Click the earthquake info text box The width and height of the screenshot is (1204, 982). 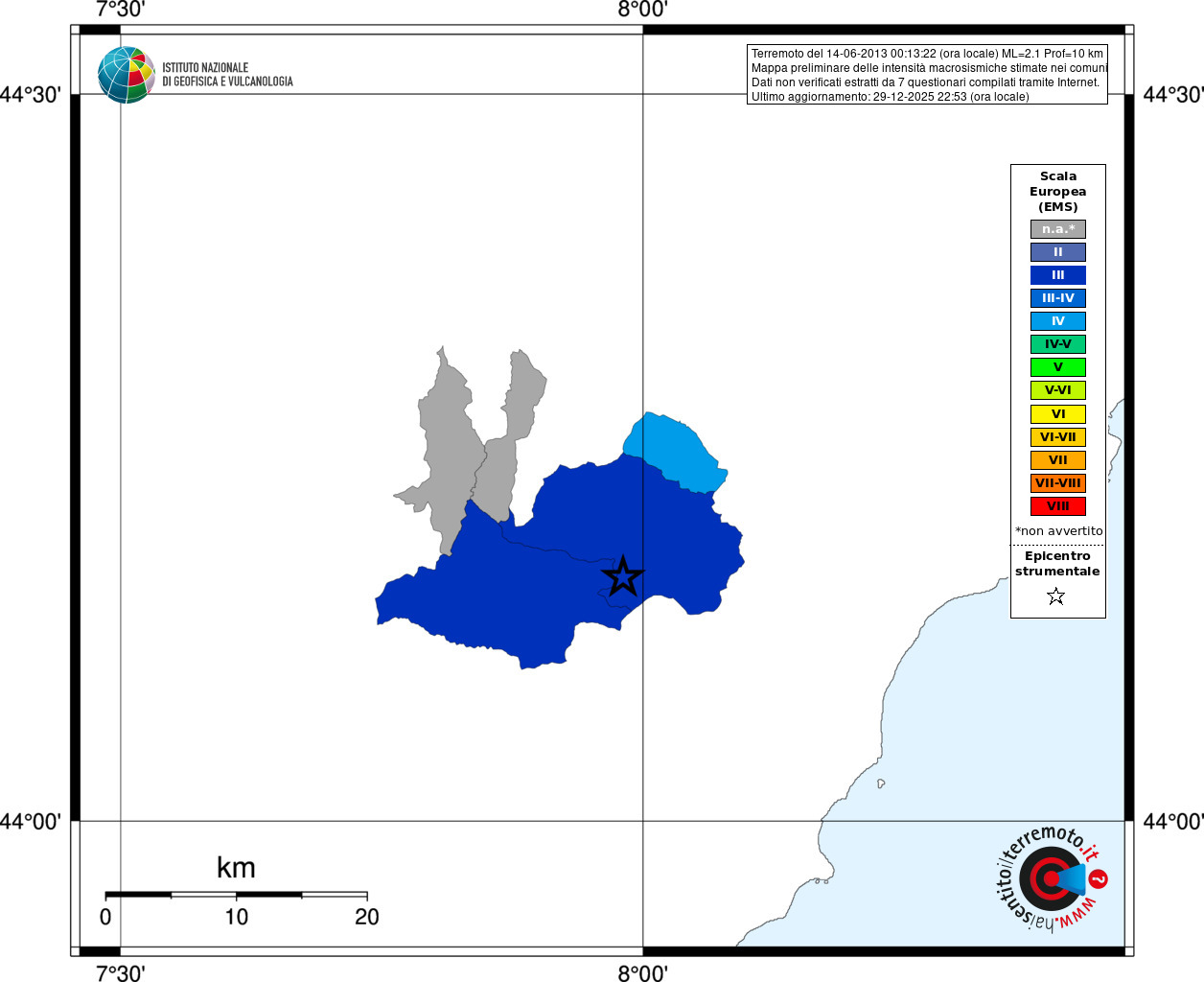[x=927, y=75]
